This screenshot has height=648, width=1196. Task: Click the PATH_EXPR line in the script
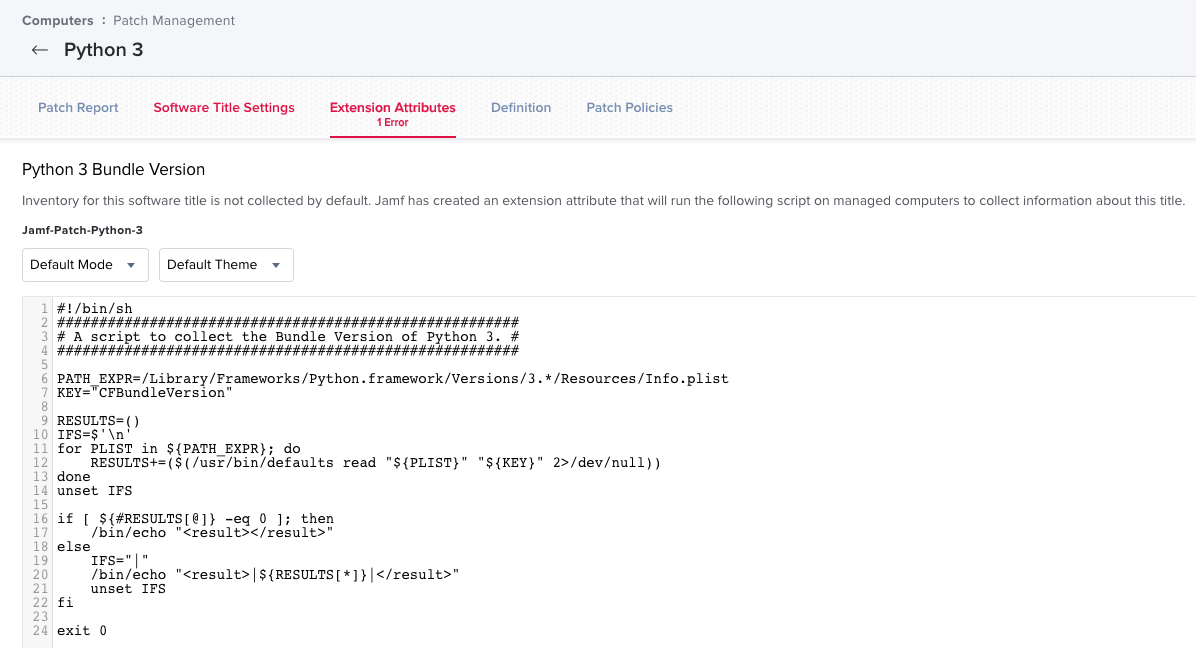[393, 379]
